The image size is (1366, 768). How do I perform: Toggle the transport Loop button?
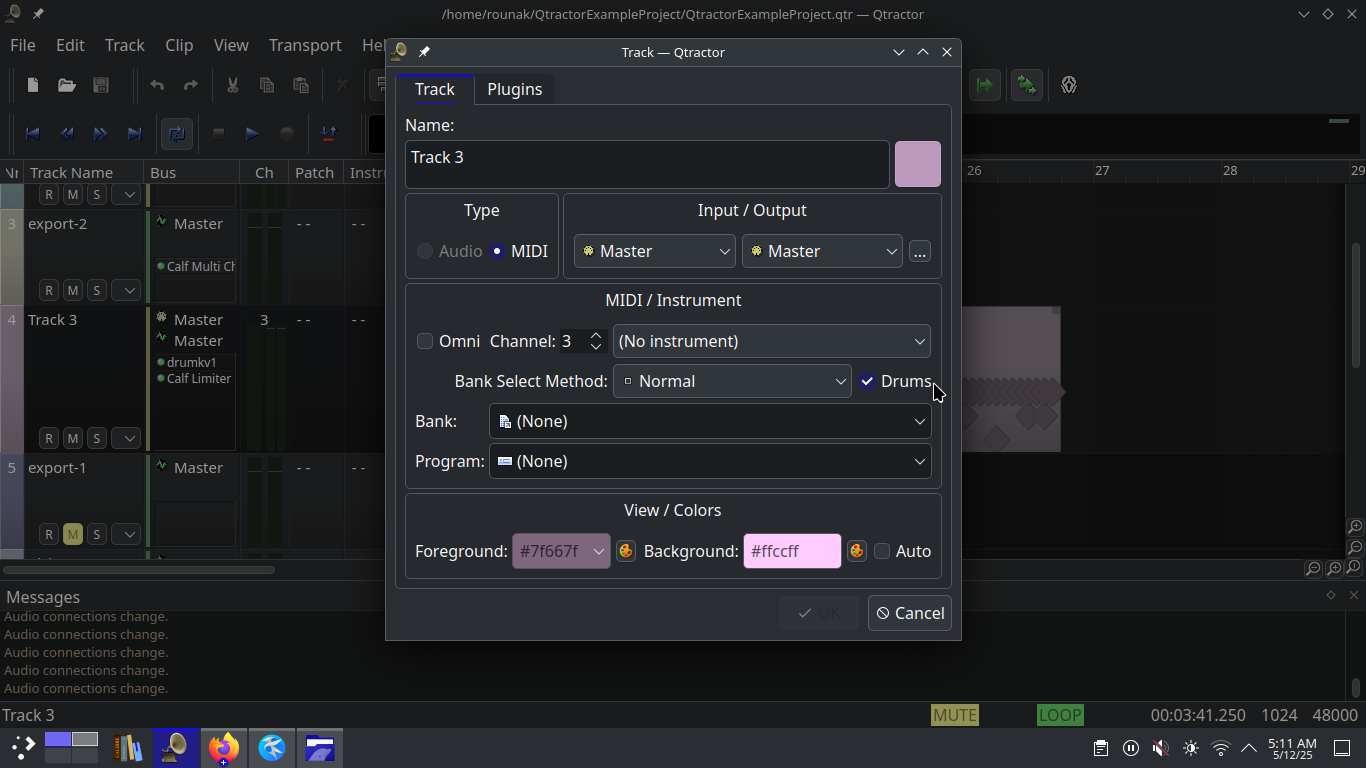click(177, 133)
